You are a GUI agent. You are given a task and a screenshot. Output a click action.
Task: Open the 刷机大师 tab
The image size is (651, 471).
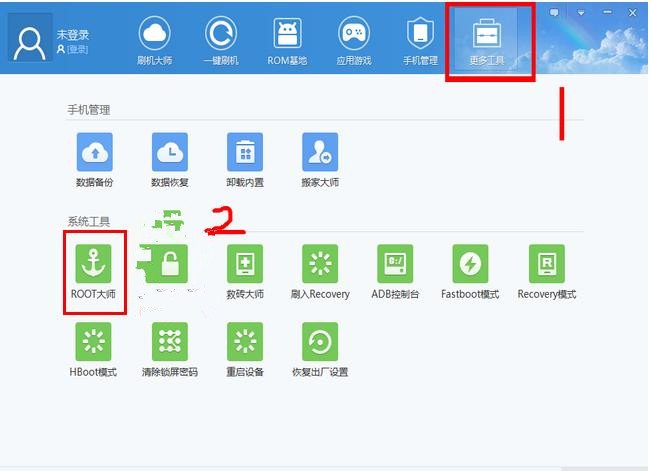[154, 41]
